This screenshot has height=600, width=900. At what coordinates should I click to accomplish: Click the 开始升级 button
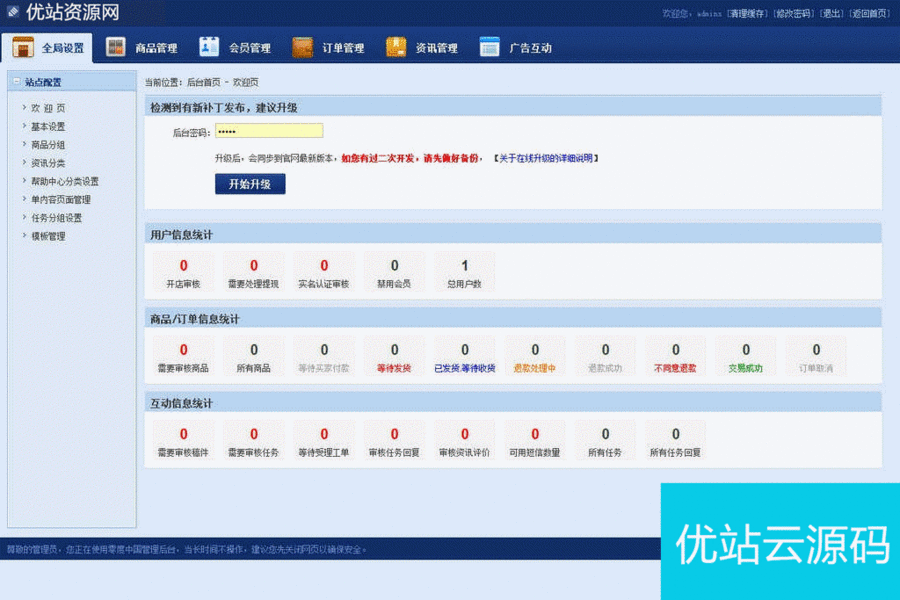pyautogui.click(x=250, y=184)
